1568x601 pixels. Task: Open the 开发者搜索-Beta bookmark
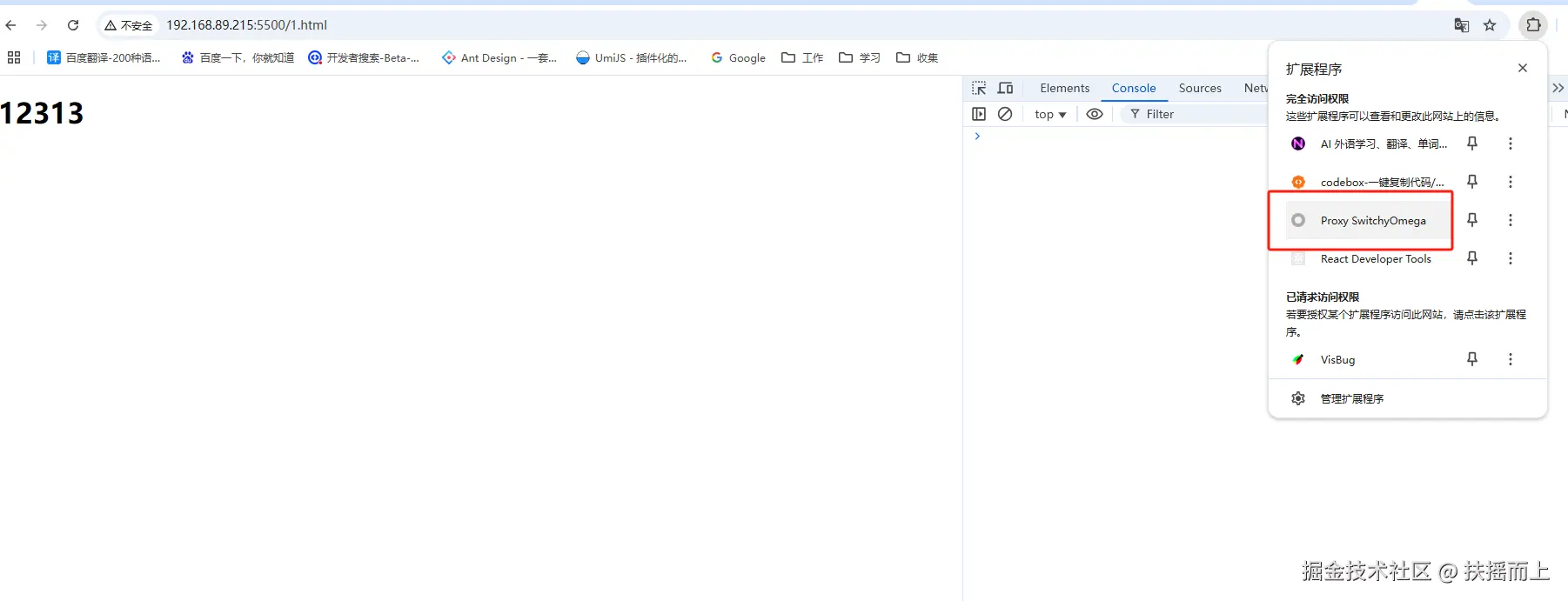click(x=364, y=57)
